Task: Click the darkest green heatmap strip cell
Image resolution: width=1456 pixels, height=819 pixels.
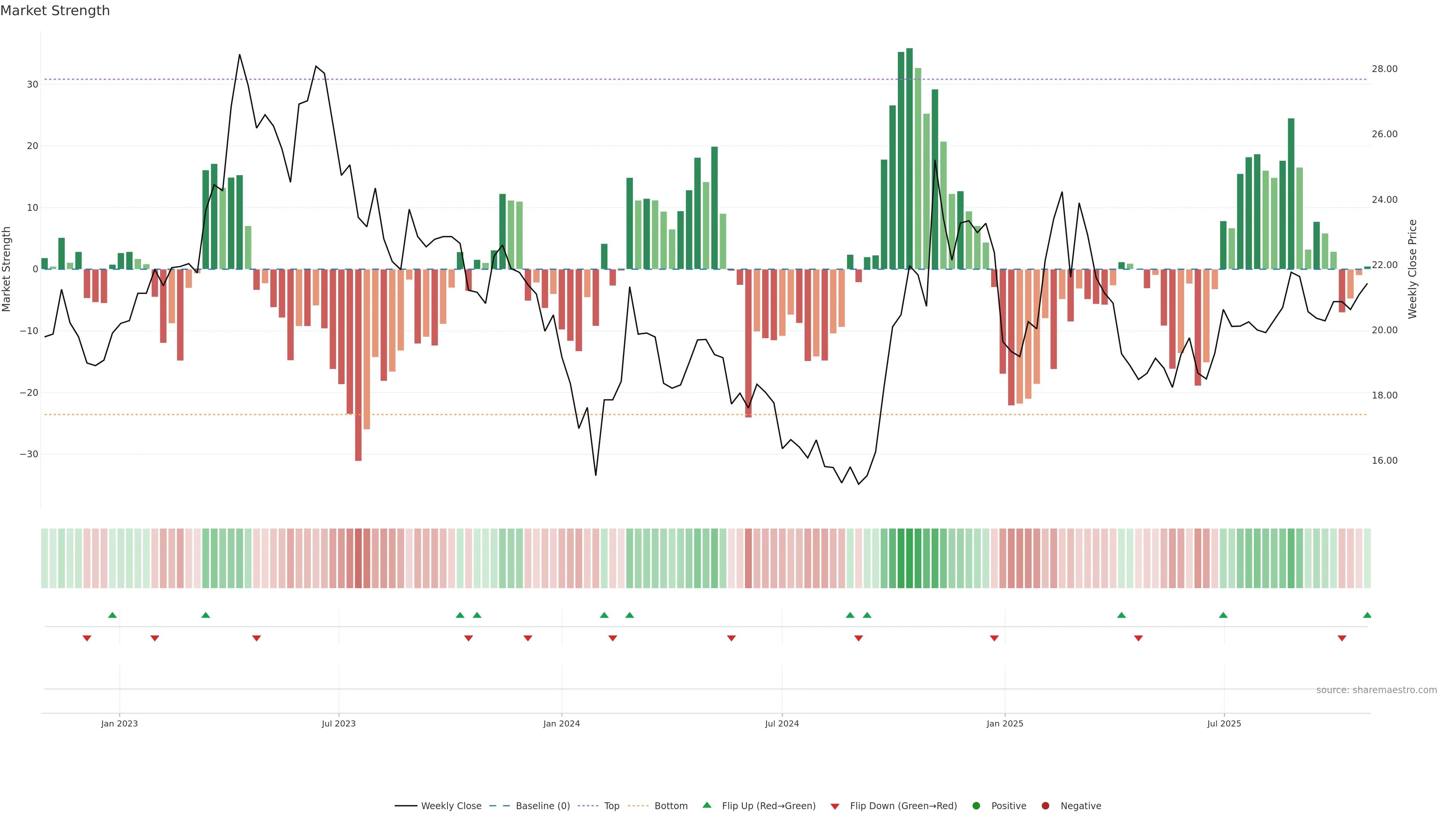Action: (910, 558)
